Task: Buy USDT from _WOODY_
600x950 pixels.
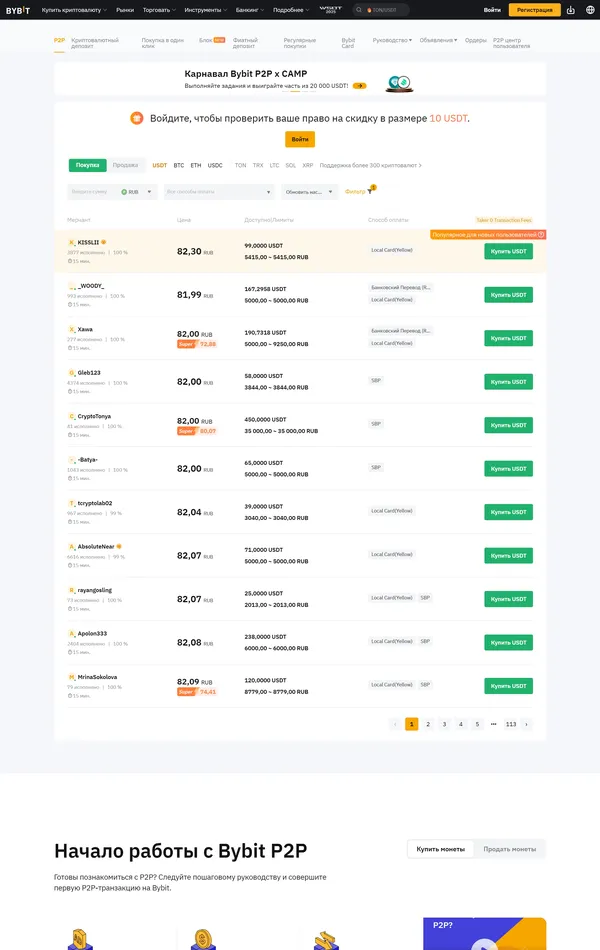Action: point(508,295)
